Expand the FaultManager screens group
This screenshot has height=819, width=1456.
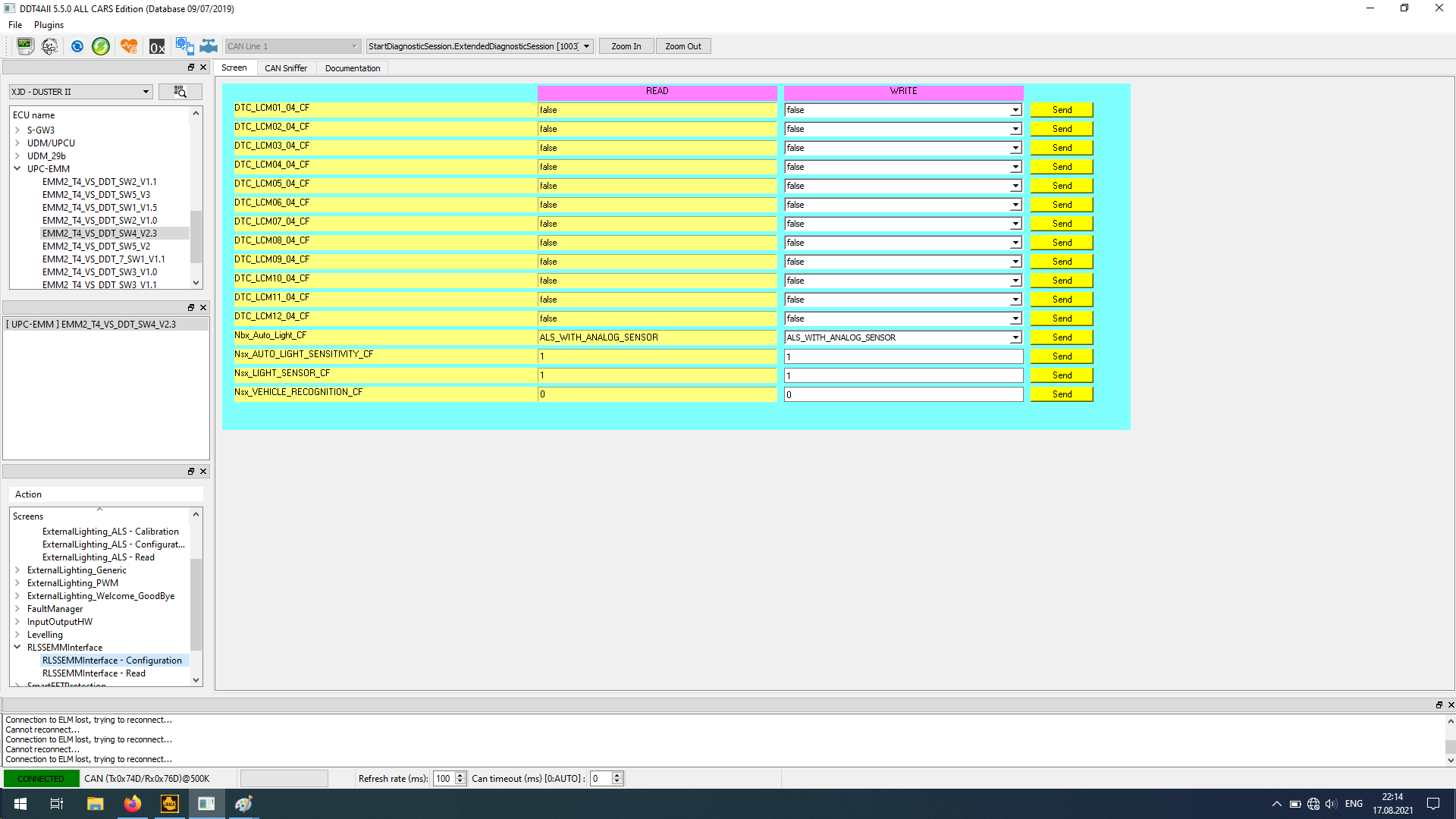click(17, 608)
